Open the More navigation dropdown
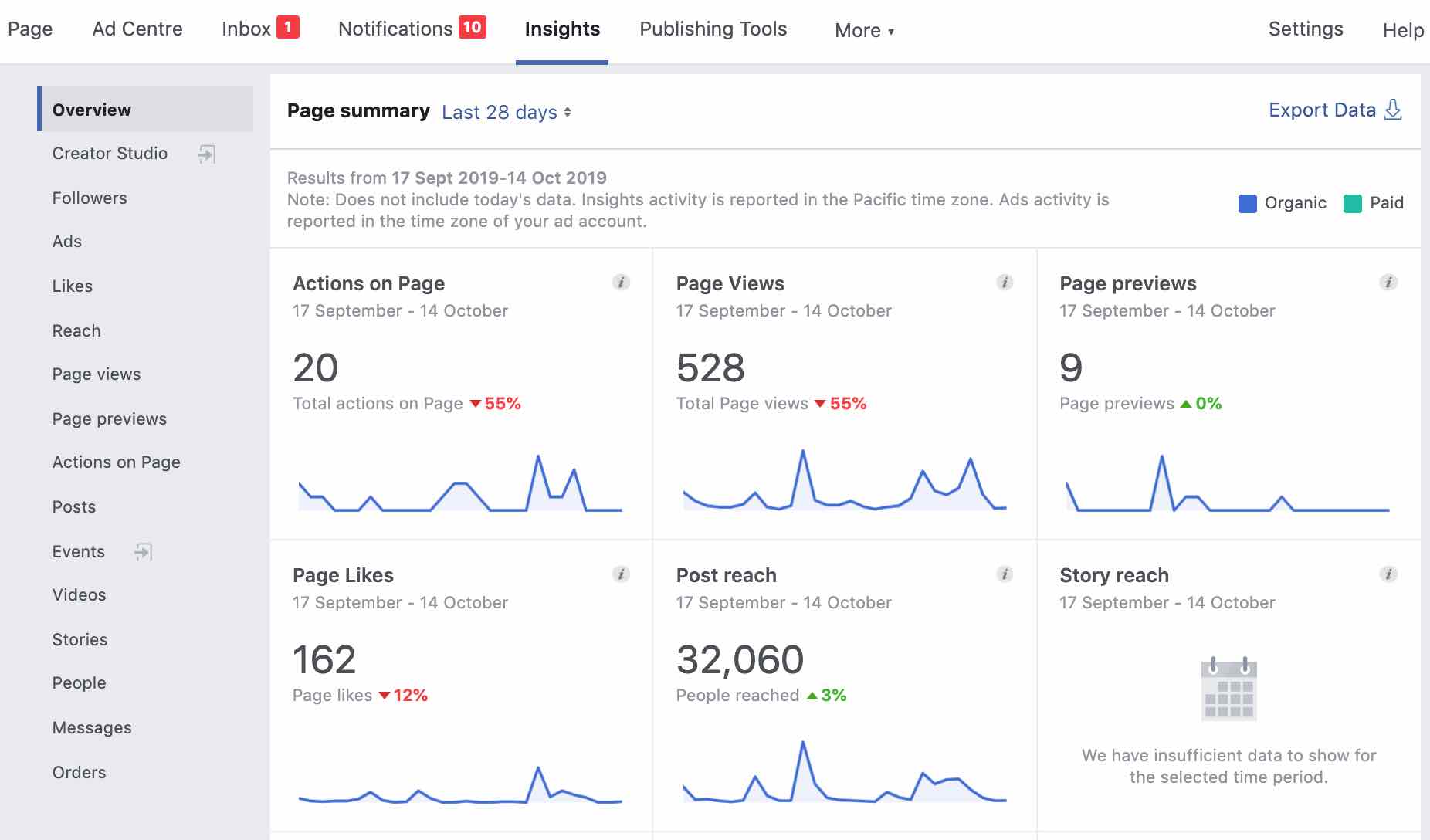Screen dimensions: 1430x840 862,30
